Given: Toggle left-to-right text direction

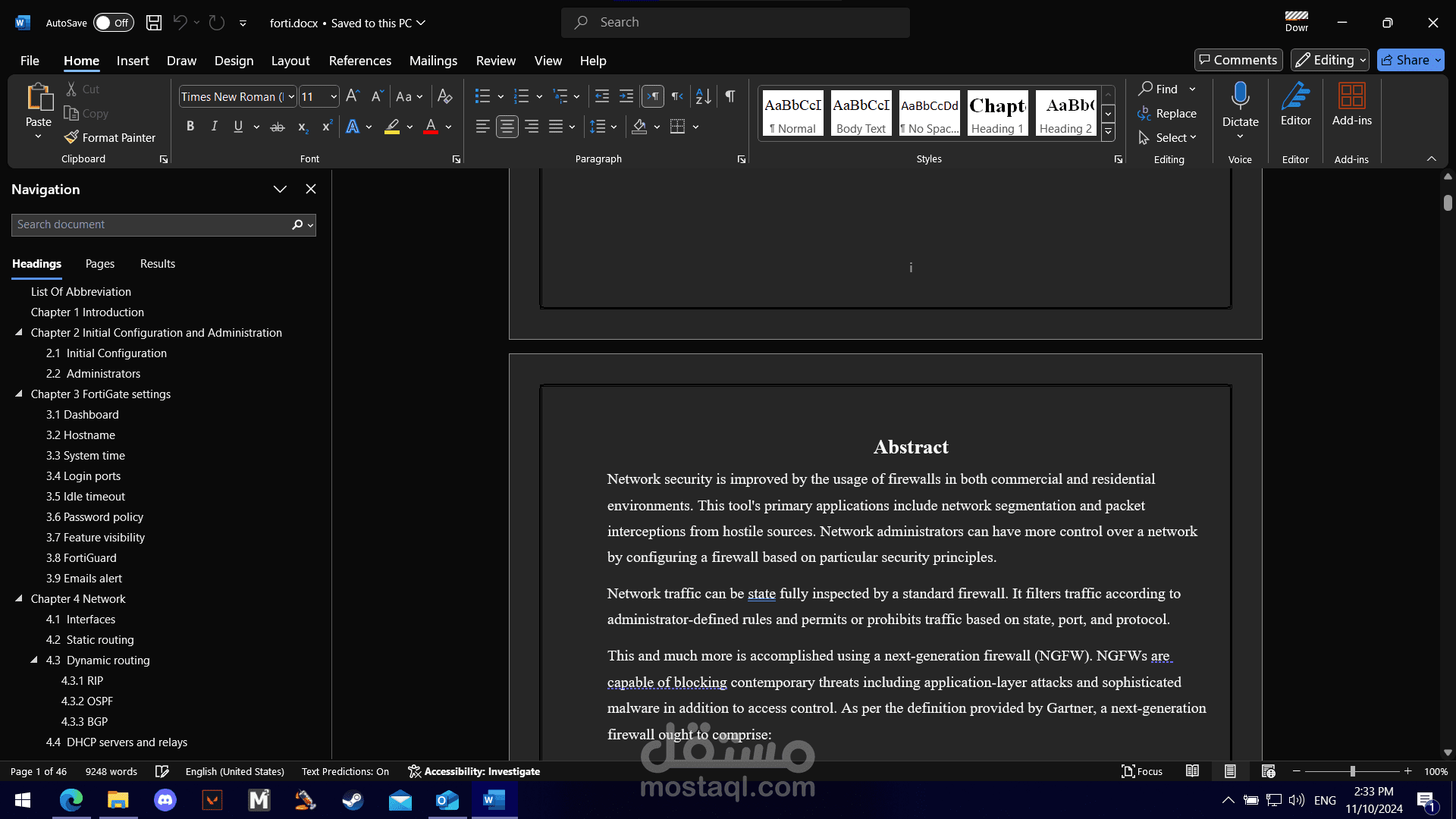Looking at the screenshot, I should tap(652, 96).
